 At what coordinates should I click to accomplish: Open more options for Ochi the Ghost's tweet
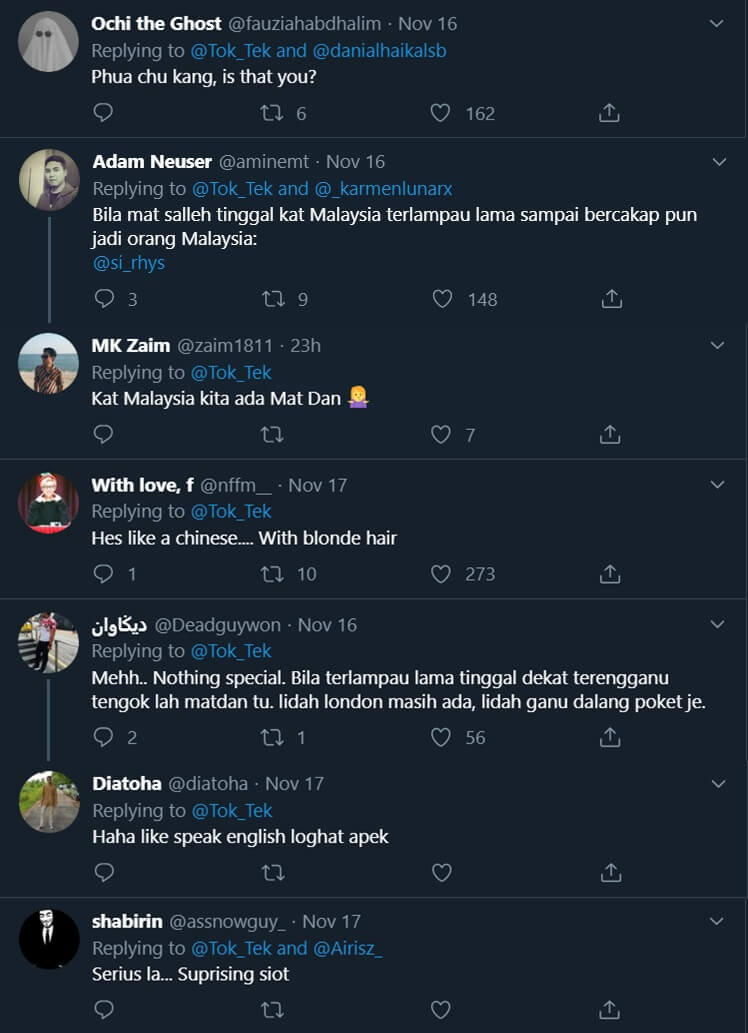tap(717, 23)
